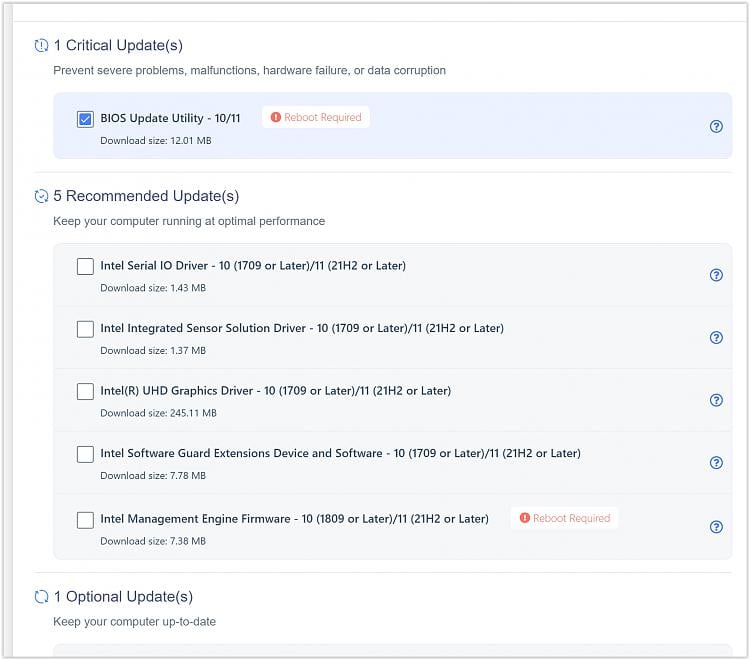The width and height of the screenshot is (750, 660).
Task: Click help icon for Intel Serial IO Driver
Action: point(716,275)
